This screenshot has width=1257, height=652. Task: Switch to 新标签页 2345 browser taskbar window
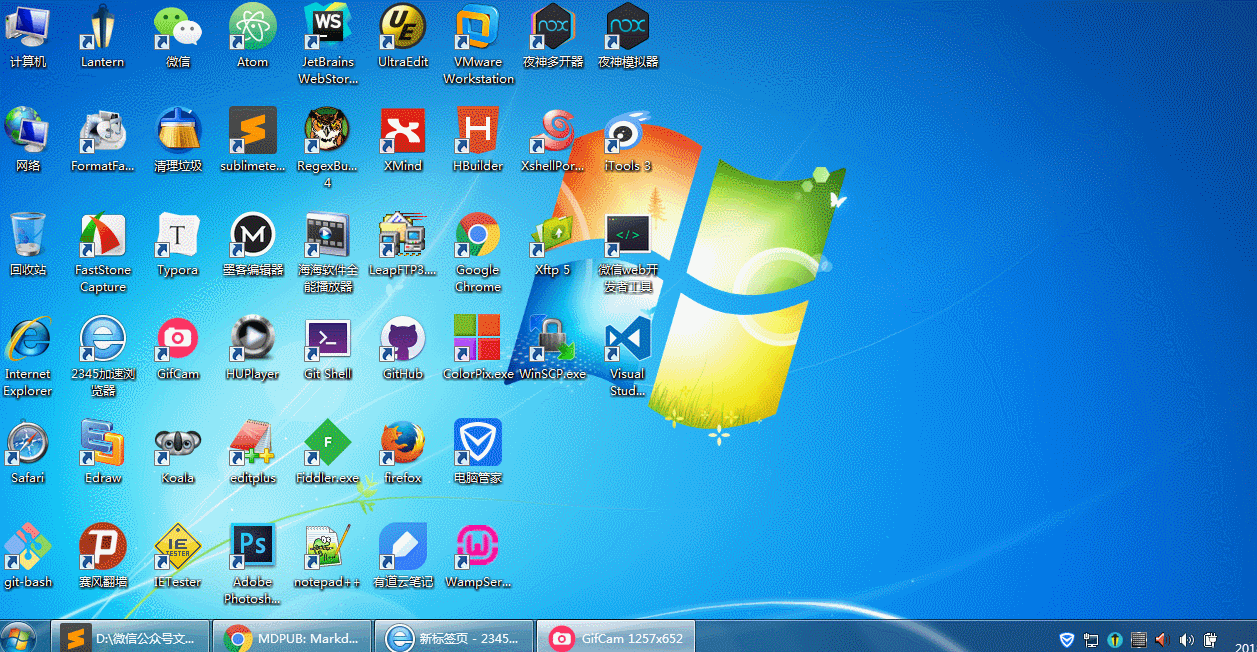pos(455,637)
